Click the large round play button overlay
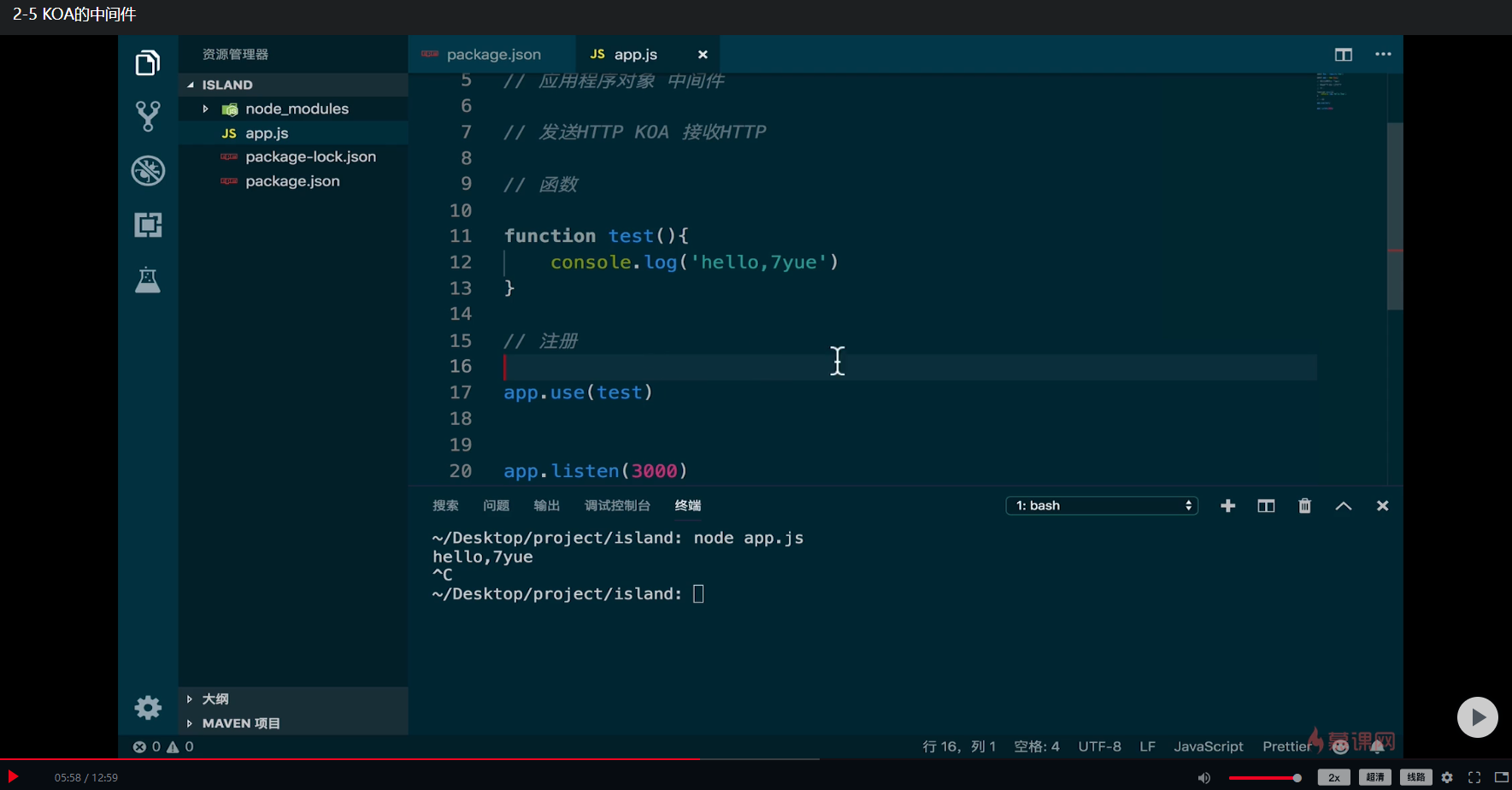This screenshot has width=1512, height=790. click(1478, 717)
